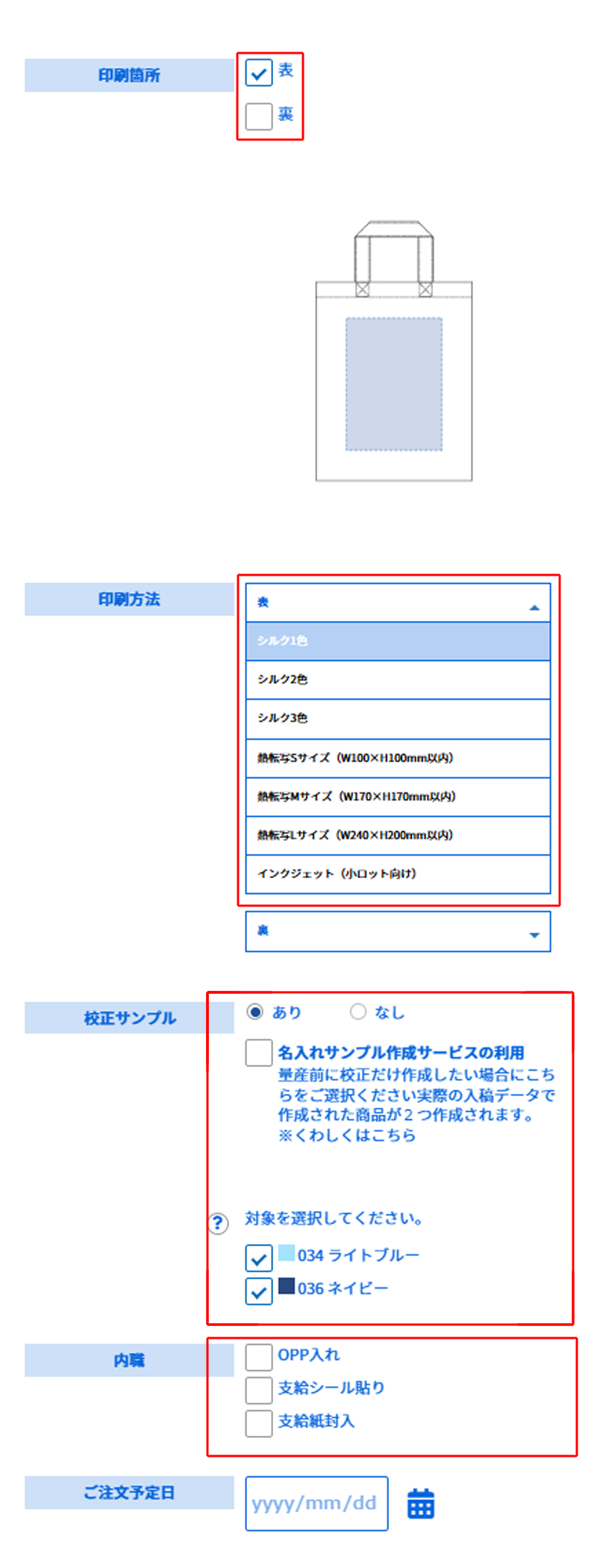Viewport: 597px width, 1568px height.
Task: Select インクジェット（小ロット向け） option
Action: [398, 874]
